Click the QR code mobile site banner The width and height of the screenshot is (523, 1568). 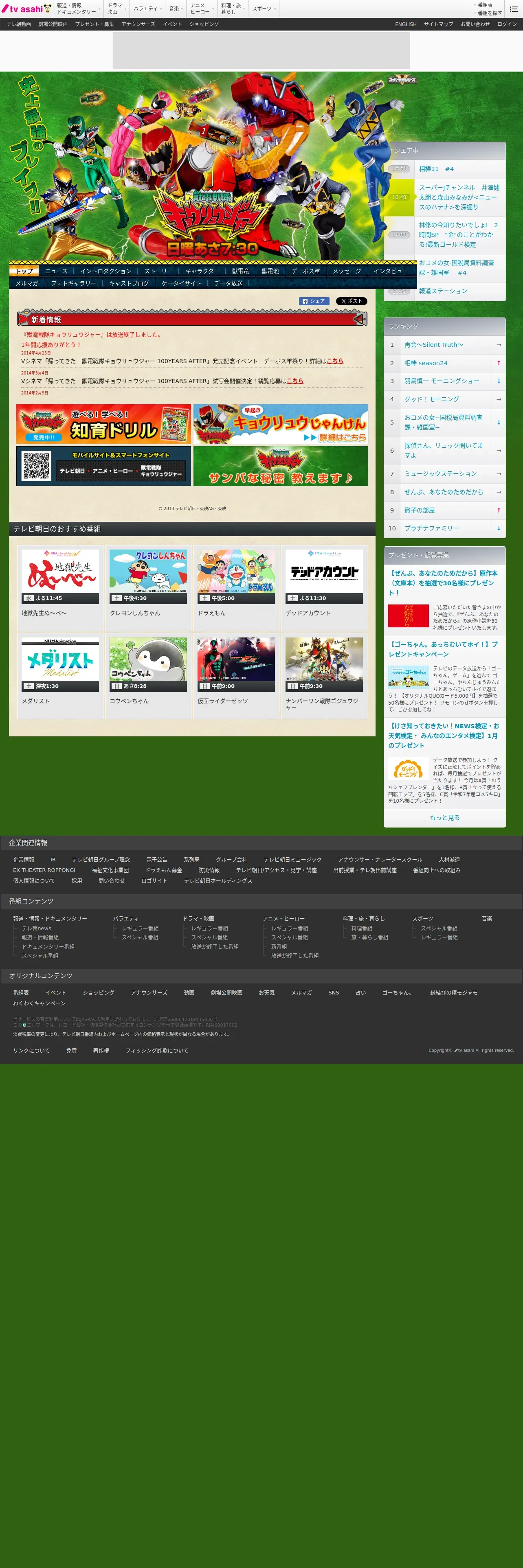click(103, 466)
